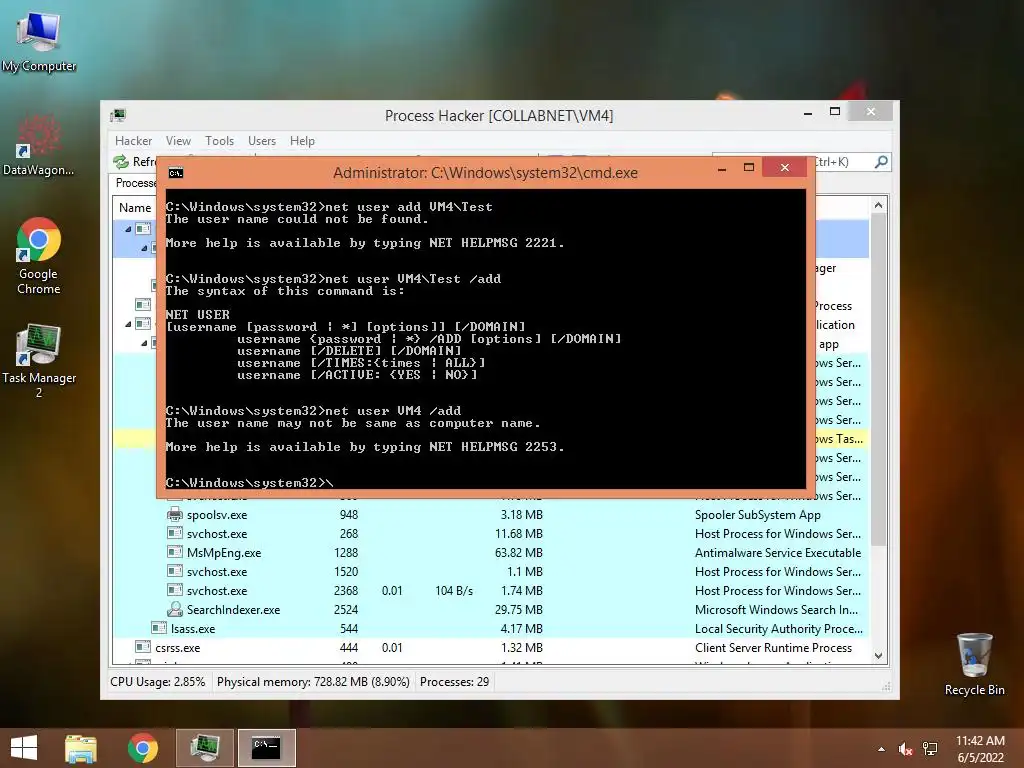Image resolution: width=1024 pixels, height=768 pixels.
Task: Click the 63.82 MB memory value
Action: (519, 552)
